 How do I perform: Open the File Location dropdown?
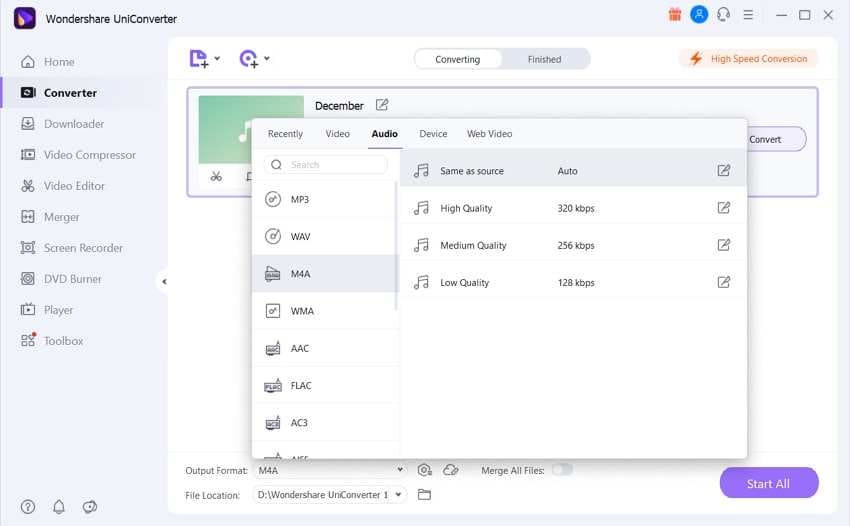pyautogui.click(x=329, y=495)
